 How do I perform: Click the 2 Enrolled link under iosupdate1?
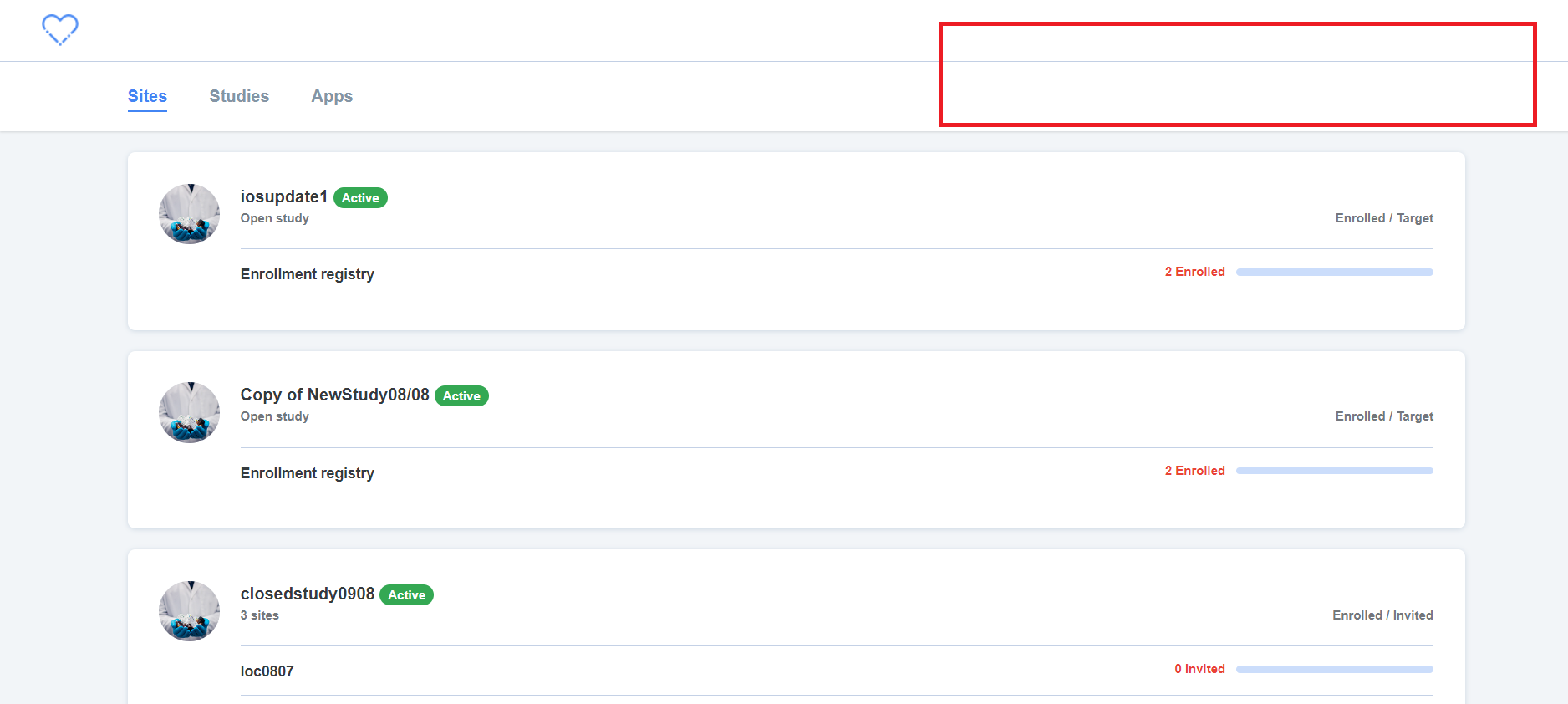(x=1194, y=271)
